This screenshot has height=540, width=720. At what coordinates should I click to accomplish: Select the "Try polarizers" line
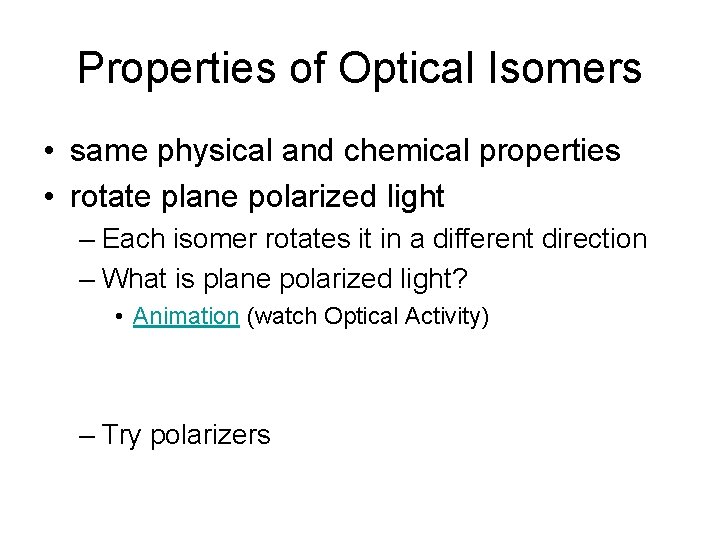[x=186, y=435]
